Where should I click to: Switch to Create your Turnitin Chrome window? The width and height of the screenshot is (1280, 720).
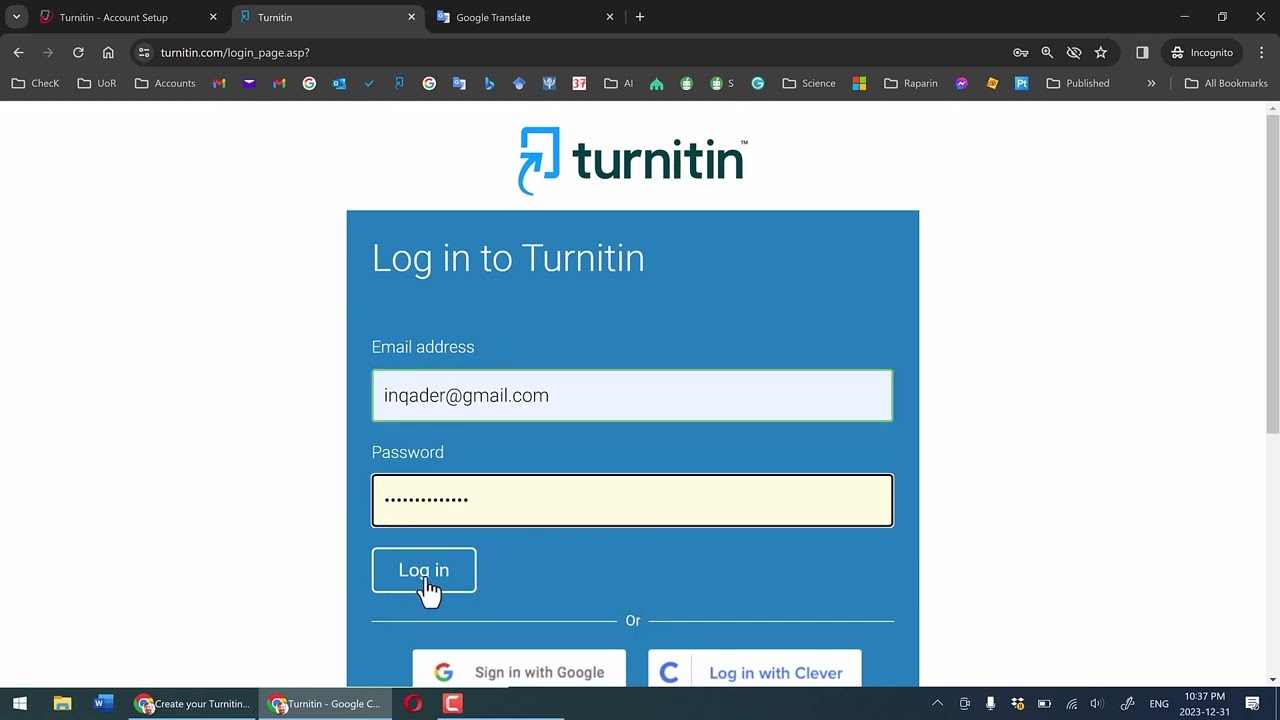(x=193, y=704)
